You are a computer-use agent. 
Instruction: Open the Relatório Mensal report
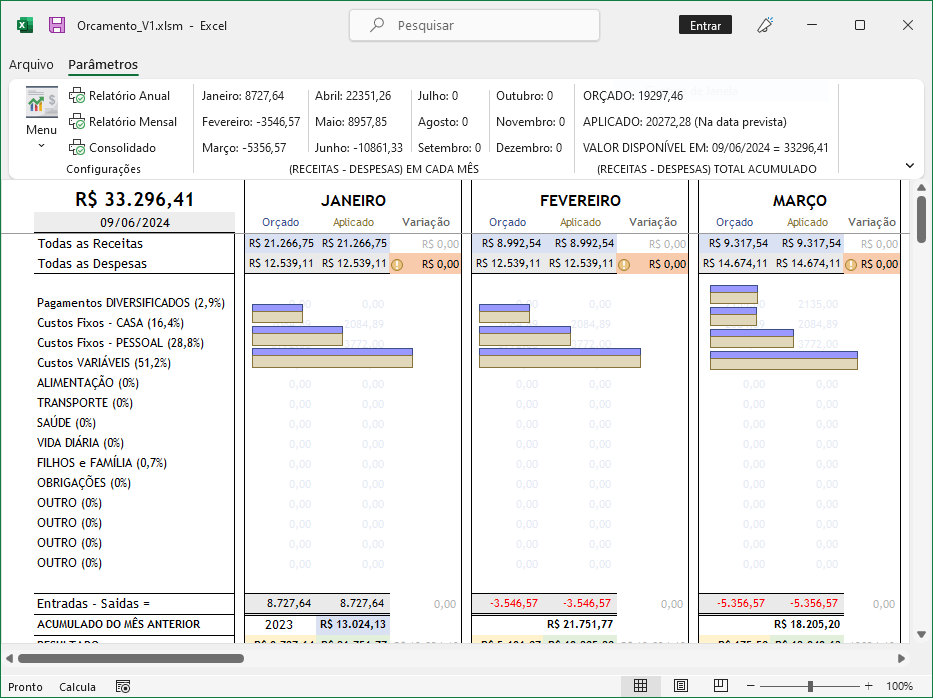(x=122, y=122)
